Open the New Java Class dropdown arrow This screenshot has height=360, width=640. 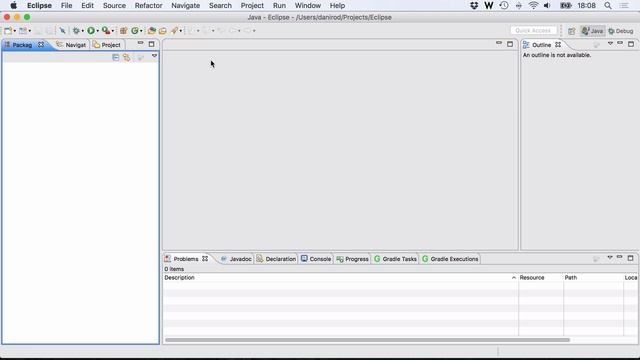(141, 31)
